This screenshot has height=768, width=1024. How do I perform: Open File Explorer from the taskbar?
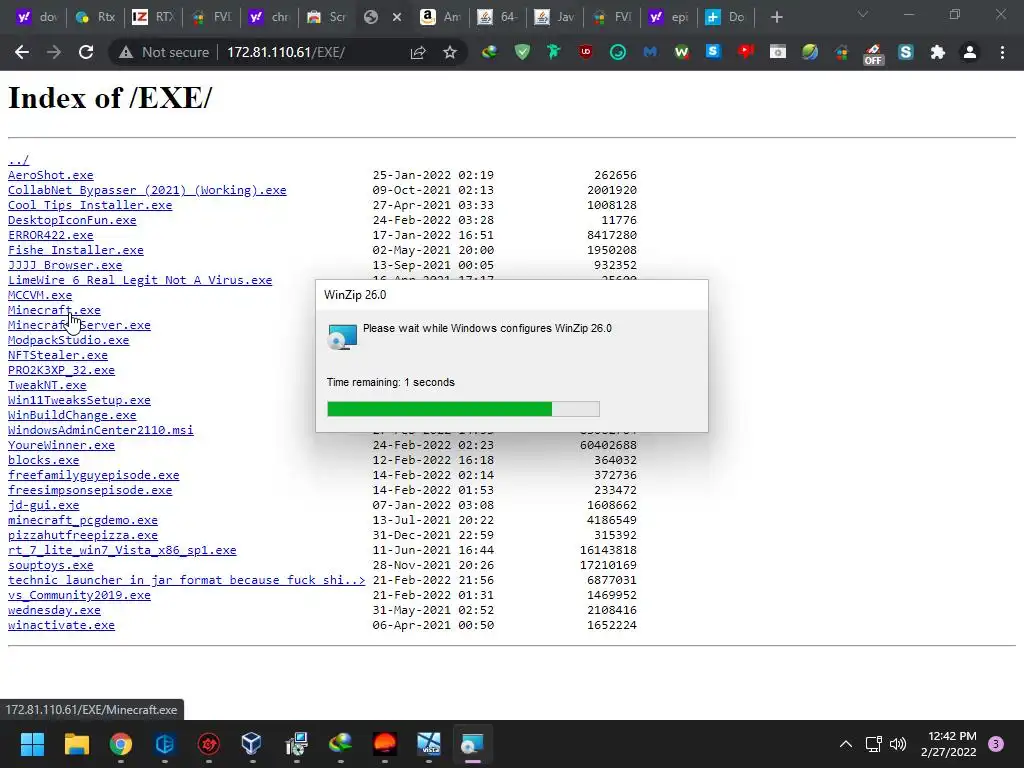tap(76, 743)
